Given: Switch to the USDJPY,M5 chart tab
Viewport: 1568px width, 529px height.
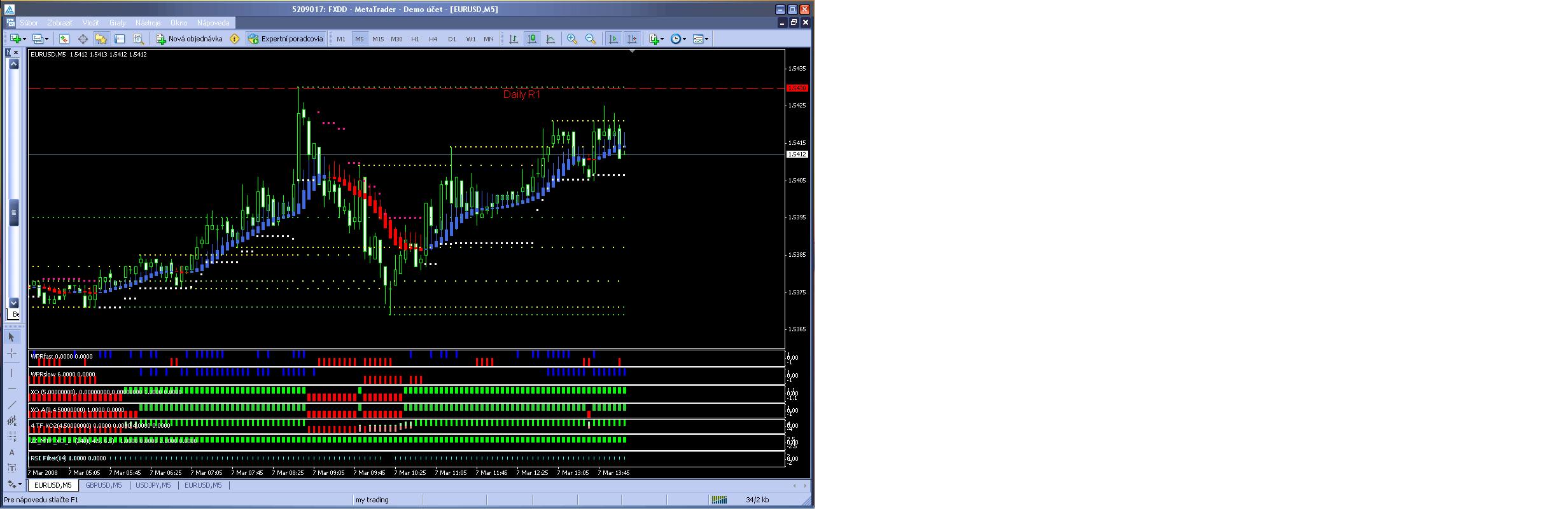Looking at the screenshot, I should [x=153, y=485].
